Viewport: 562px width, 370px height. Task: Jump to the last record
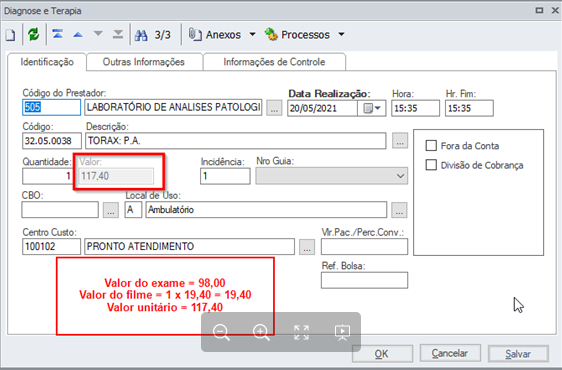point(118,34)
